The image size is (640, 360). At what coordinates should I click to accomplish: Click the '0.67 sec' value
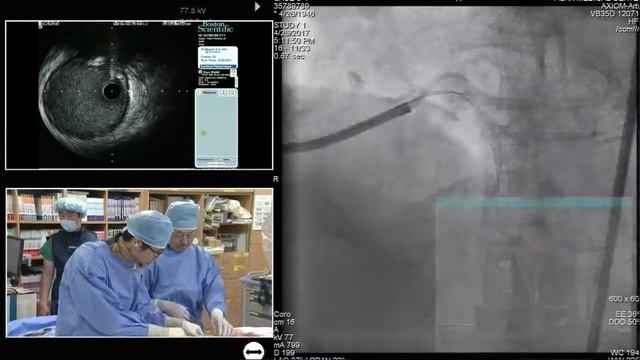point(289,56)
